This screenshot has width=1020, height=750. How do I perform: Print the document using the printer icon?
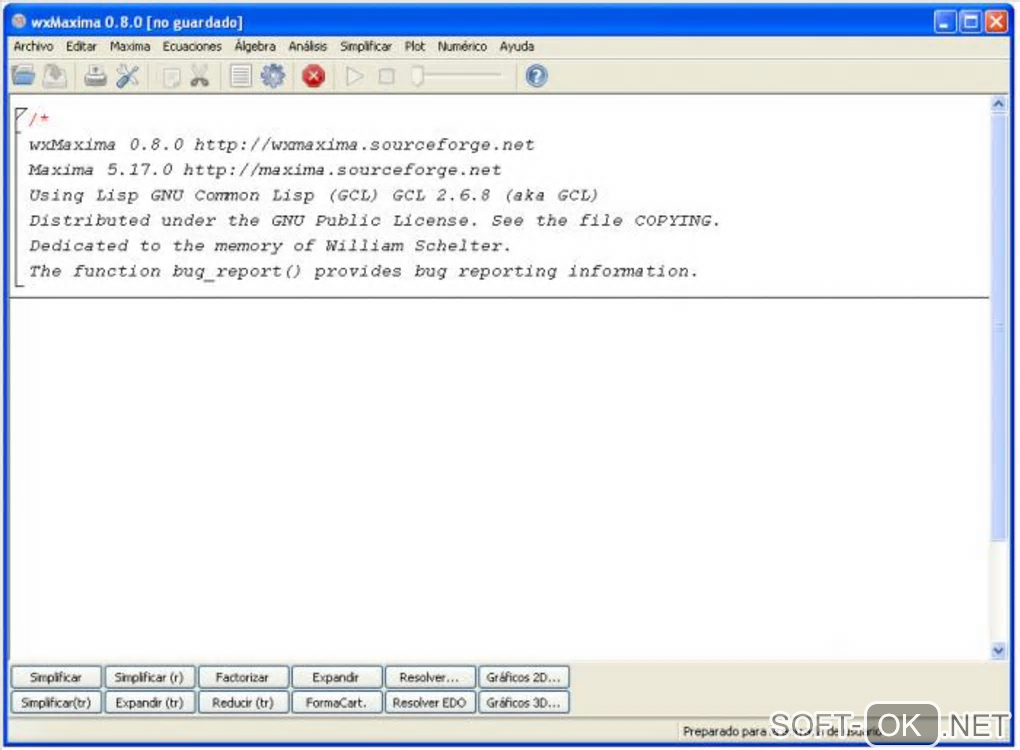(96, 76)
